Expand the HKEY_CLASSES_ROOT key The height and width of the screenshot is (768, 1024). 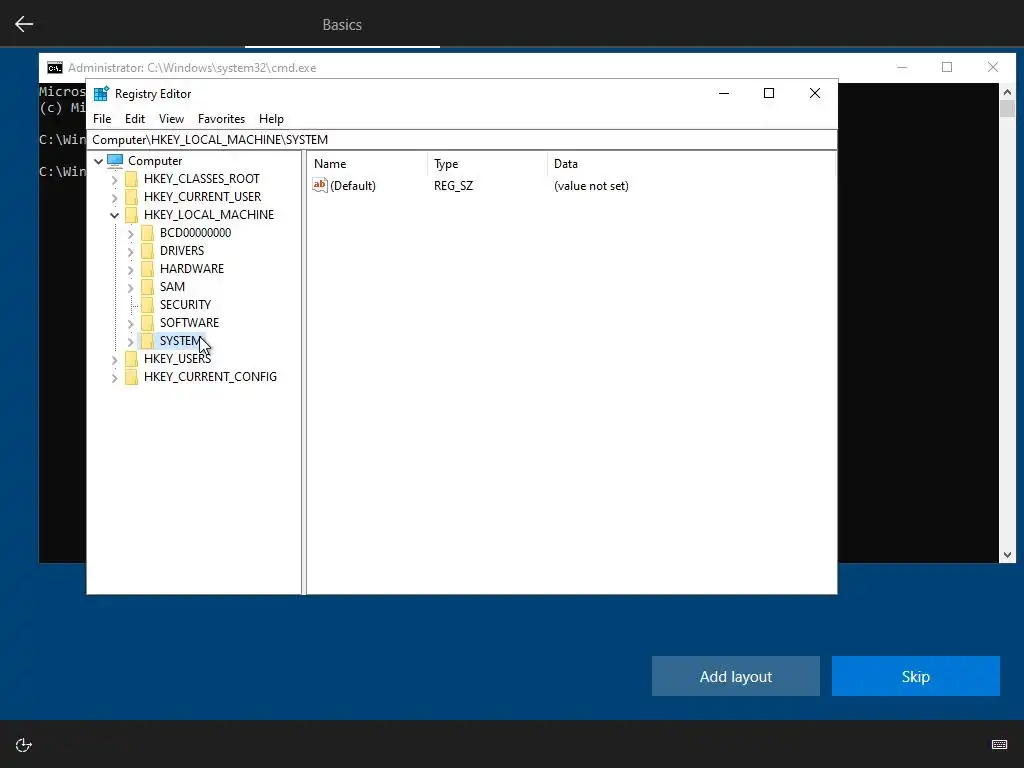[115, 180]
